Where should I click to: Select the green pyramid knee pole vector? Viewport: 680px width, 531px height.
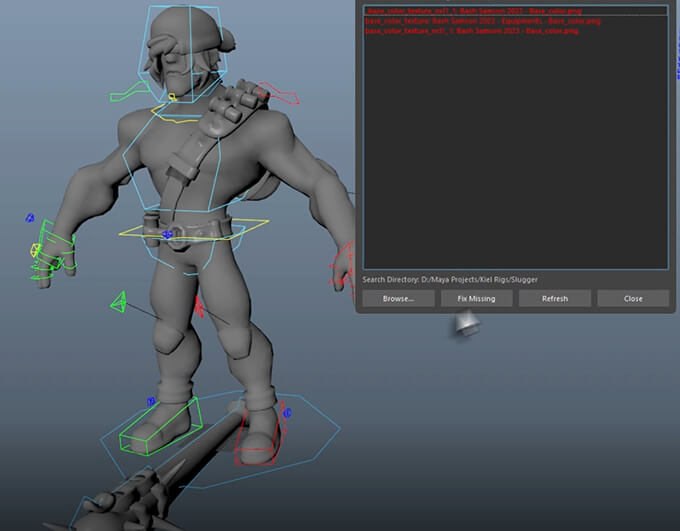pyautogui.click(x=119, y=301)
